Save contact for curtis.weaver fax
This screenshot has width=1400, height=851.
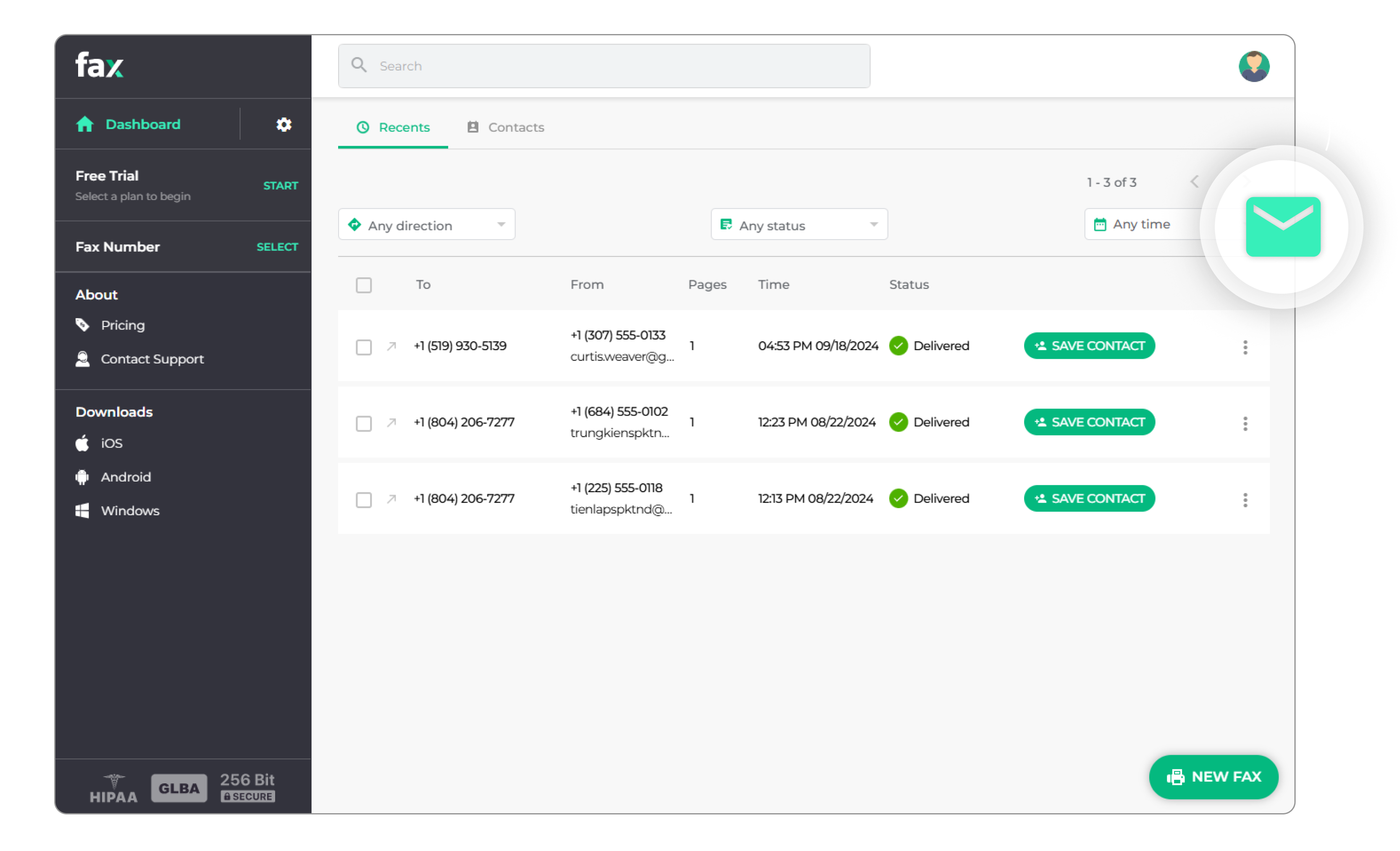[x=1089, y=345]
